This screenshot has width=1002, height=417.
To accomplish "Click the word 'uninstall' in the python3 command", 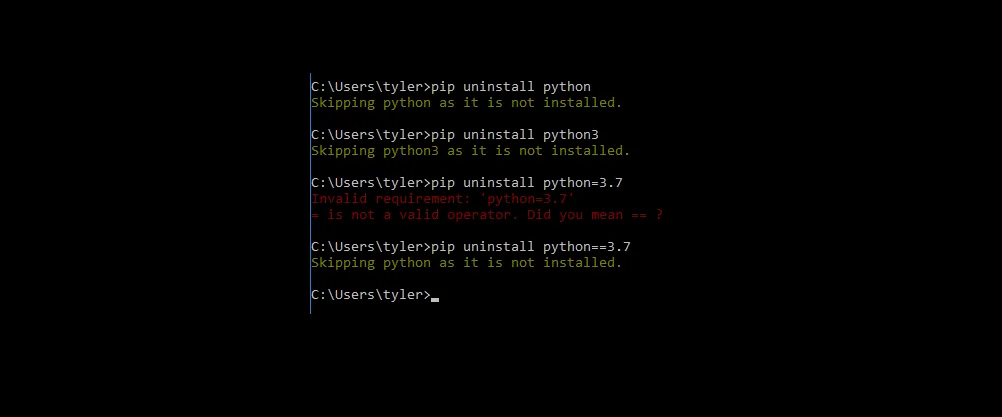I will pos(498,135).
